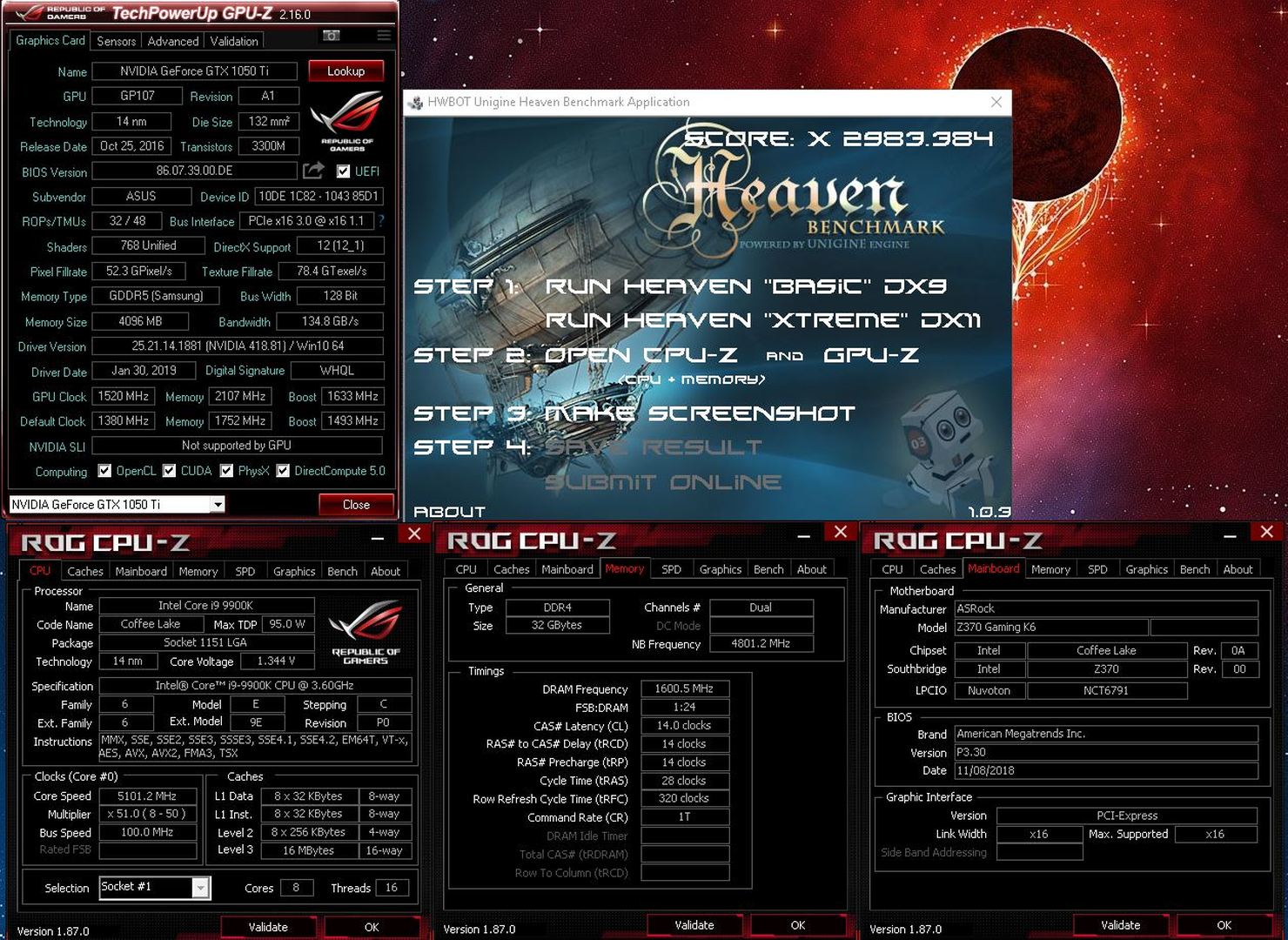Click OK in the CPU-Z CPU window
The width and height of the screenshot is (1288, 940).
372,927
